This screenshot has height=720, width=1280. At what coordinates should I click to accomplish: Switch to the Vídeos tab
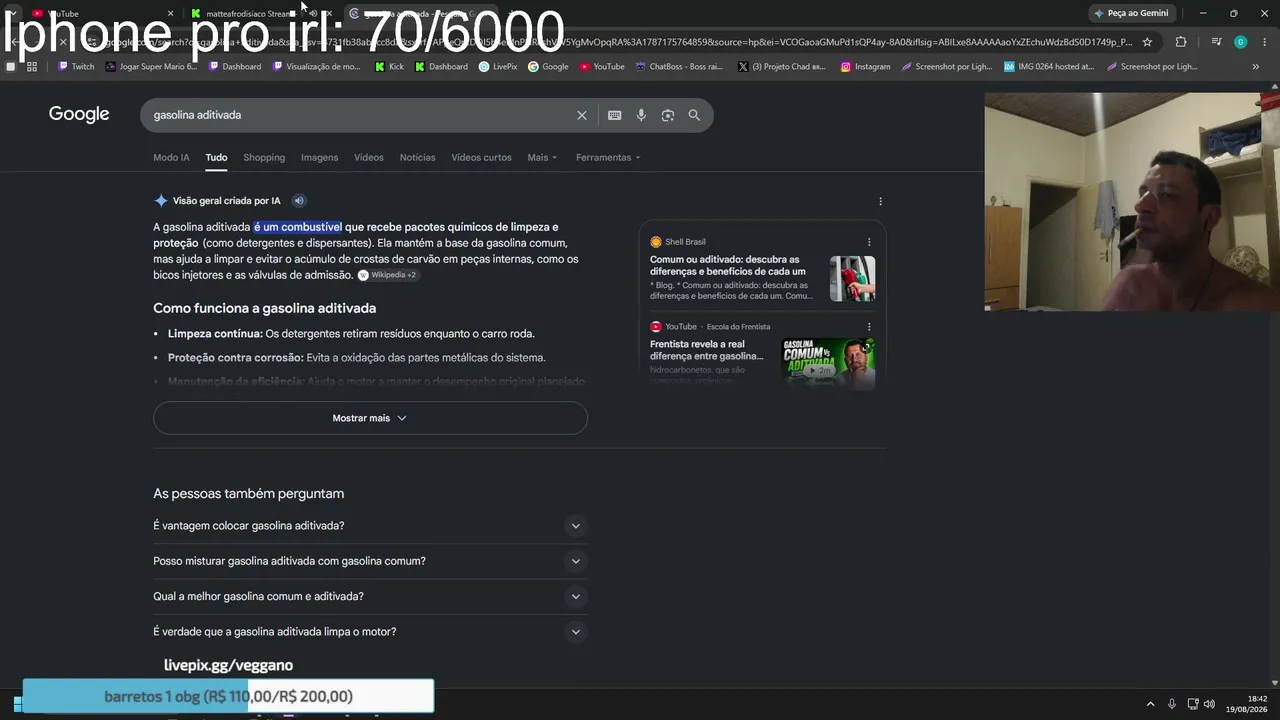tap(368, 157)
